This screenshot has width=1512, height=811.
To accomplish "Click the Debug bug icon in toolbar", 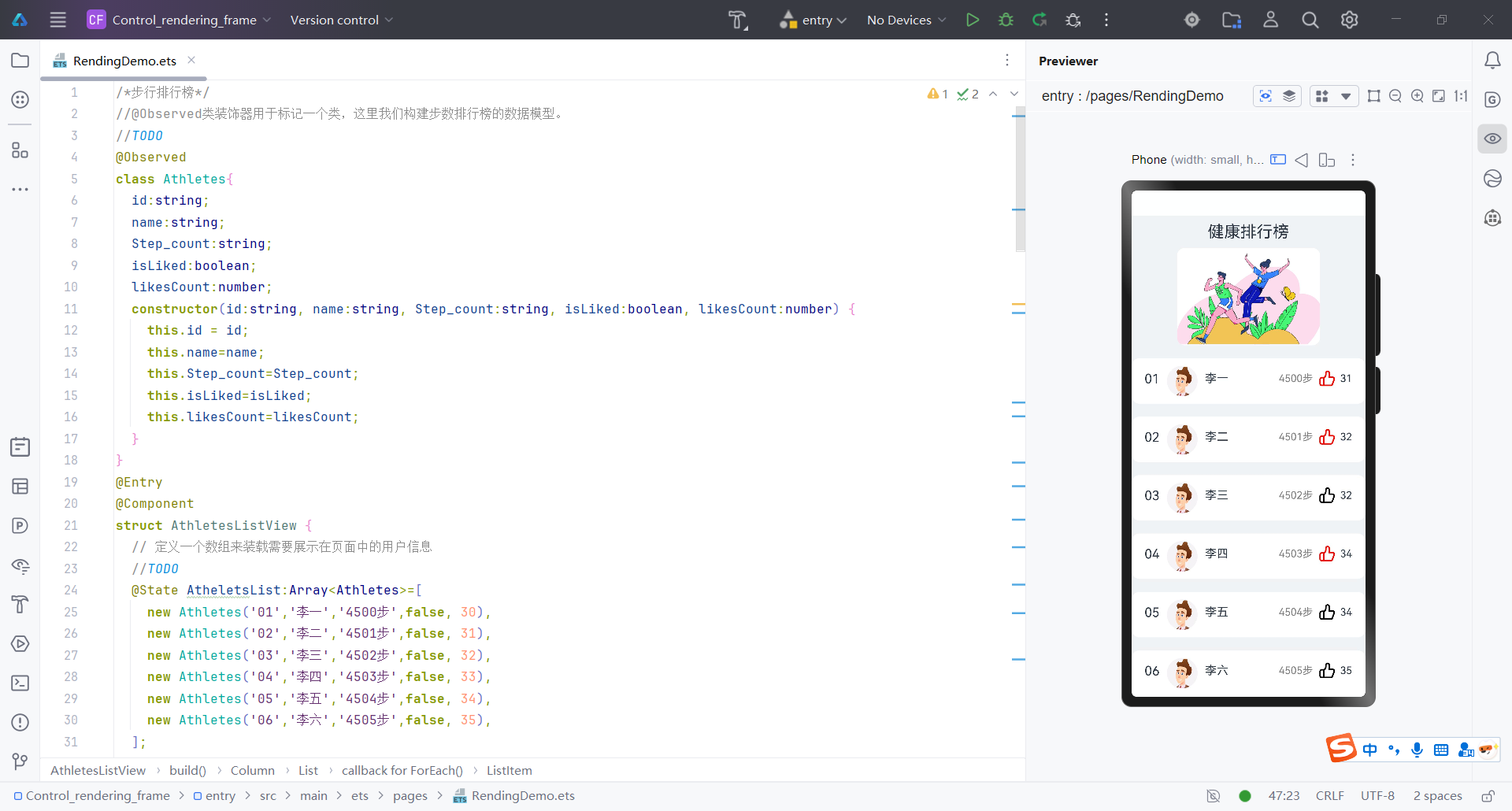I will (1006, 20).
